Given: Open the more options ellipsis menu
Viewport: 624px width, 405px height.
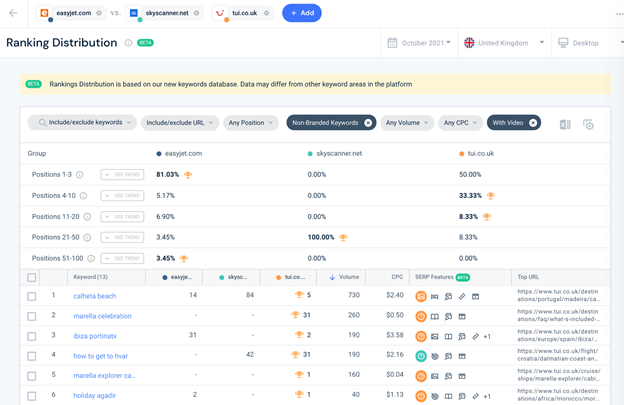Looking at the screenshot, I should click(x=619, y=14).
